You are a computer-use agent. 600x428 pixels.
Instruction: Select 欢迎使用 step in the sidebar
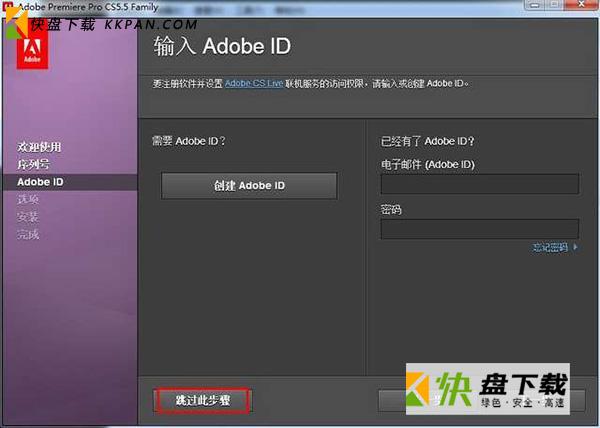[x=39, y=147]
